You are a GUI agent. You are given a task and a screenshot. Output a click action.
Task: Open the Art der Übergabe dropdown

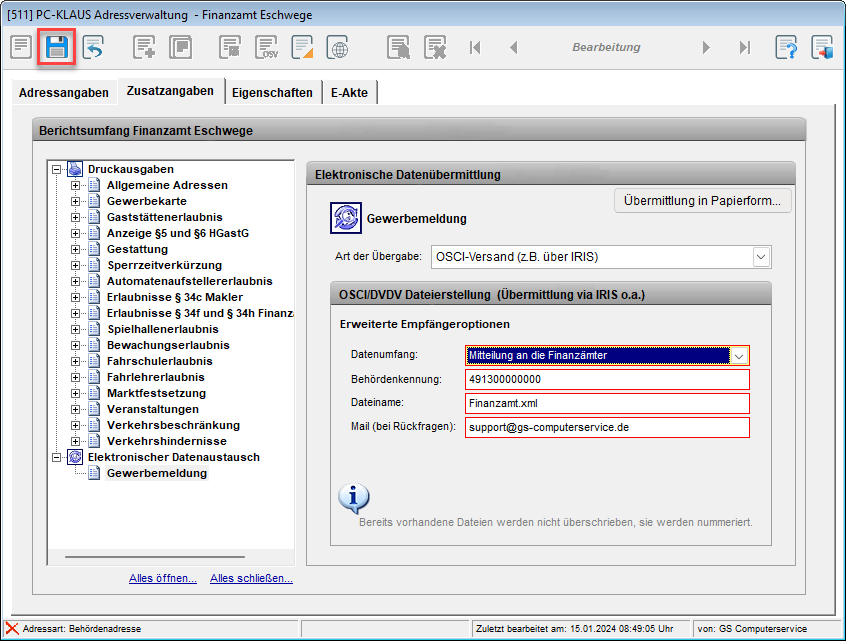pyautogui.click(x=761, y=257)
